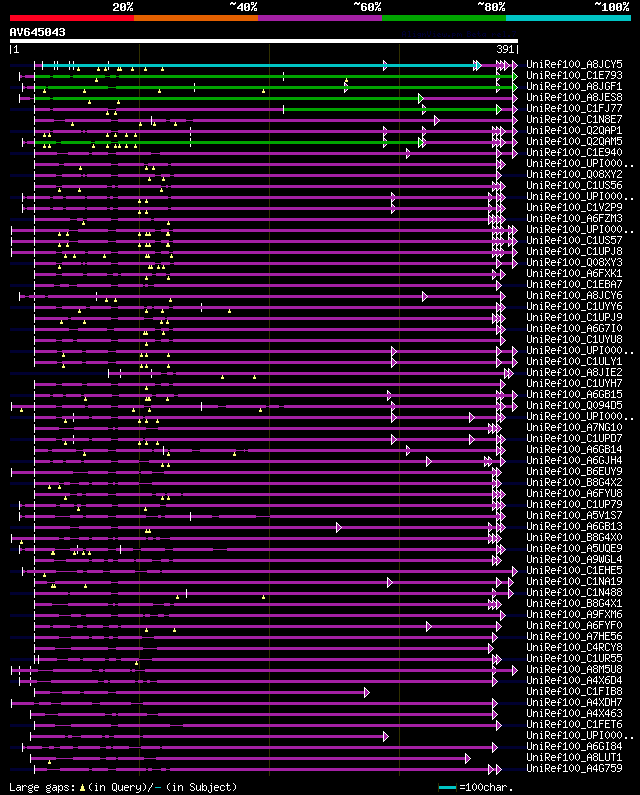Select the UniRef100_A6FZM3 label
640x795 pixels.
click(574, 219)
